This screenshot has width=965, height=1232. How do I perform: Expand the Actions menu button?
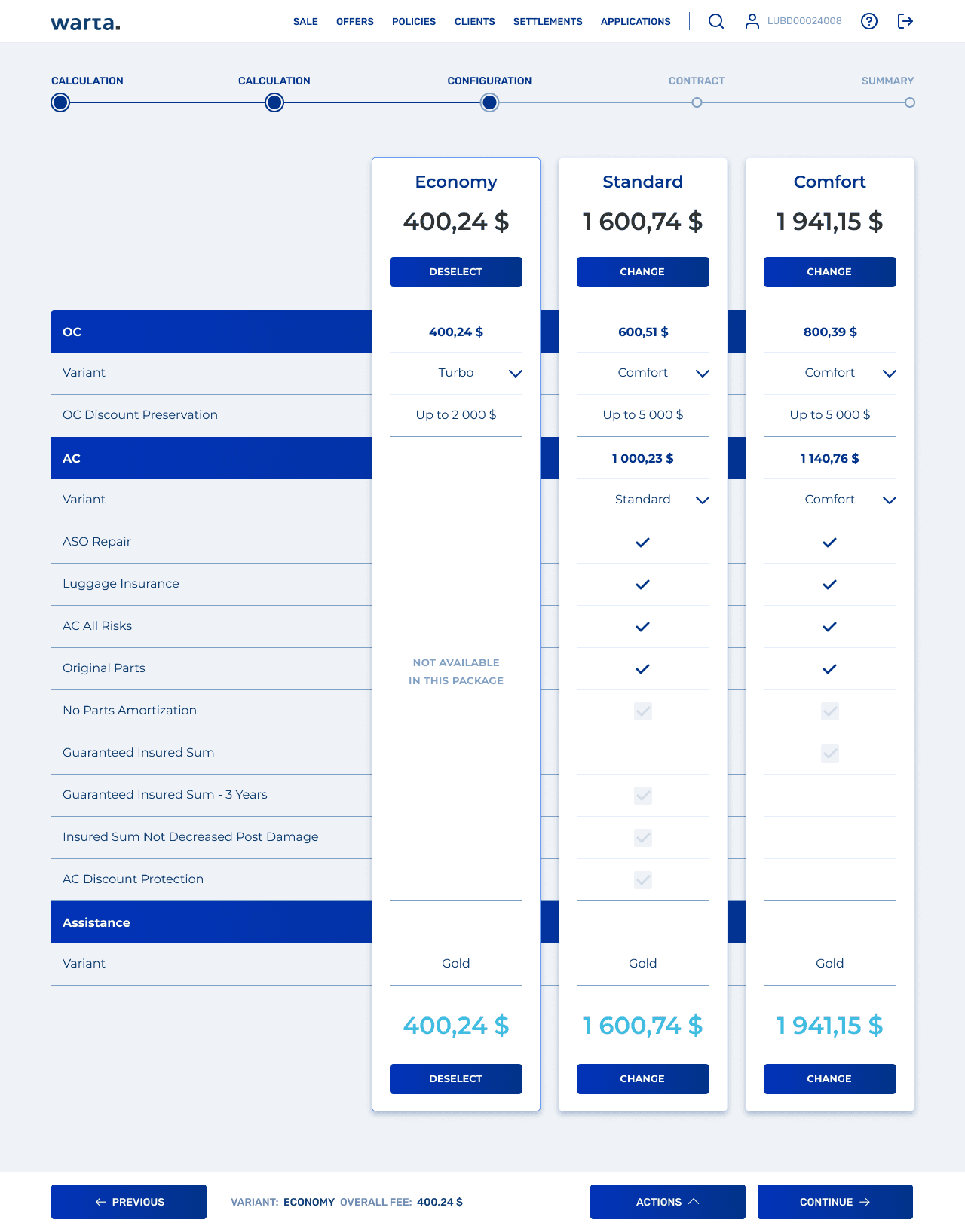(x=668, y=1202)
